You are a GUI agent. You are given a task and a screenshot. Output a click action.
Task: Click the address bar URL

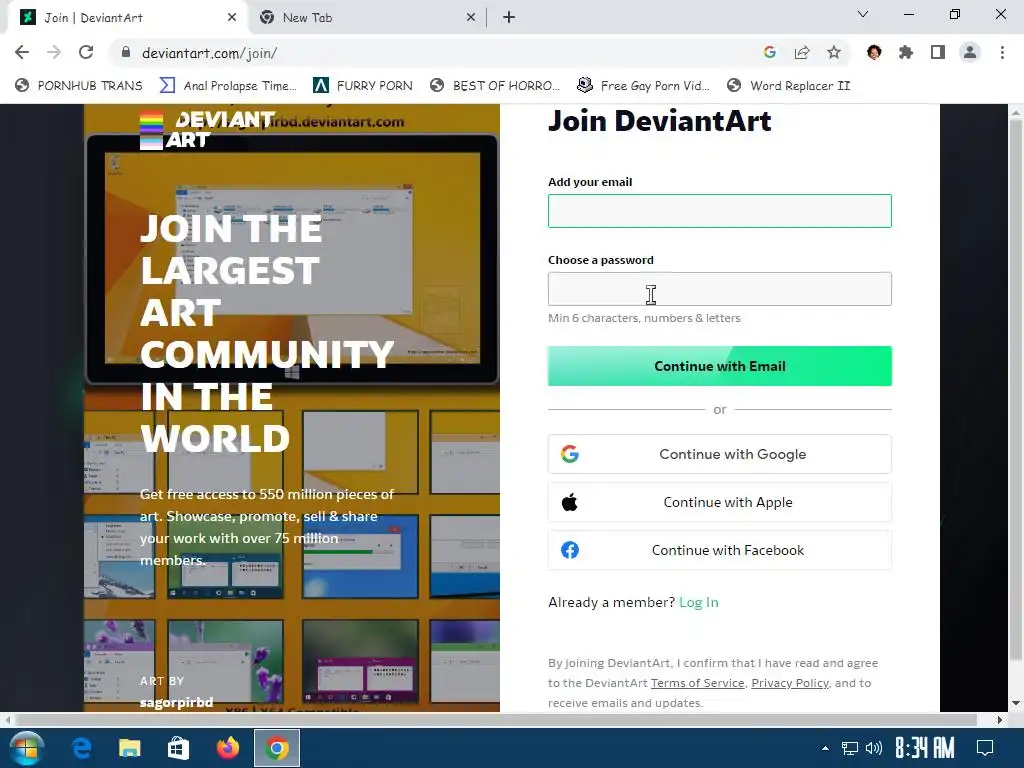tap(210, 53)
